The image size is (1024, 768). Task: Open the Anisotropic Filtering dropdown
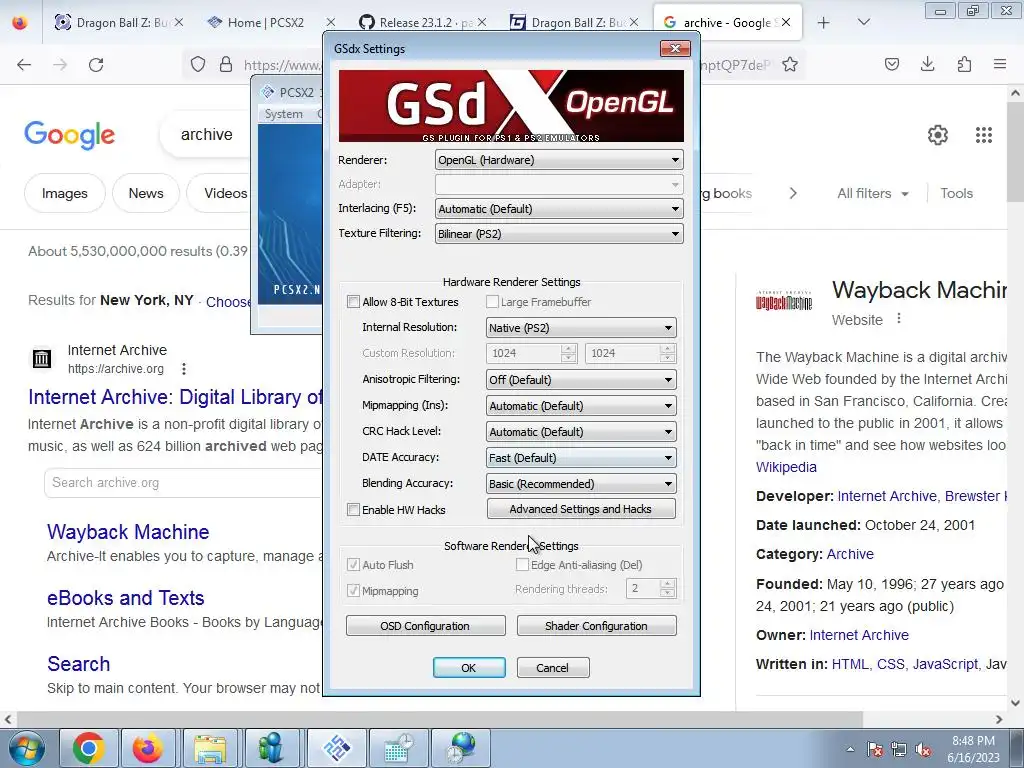(581, 379)
